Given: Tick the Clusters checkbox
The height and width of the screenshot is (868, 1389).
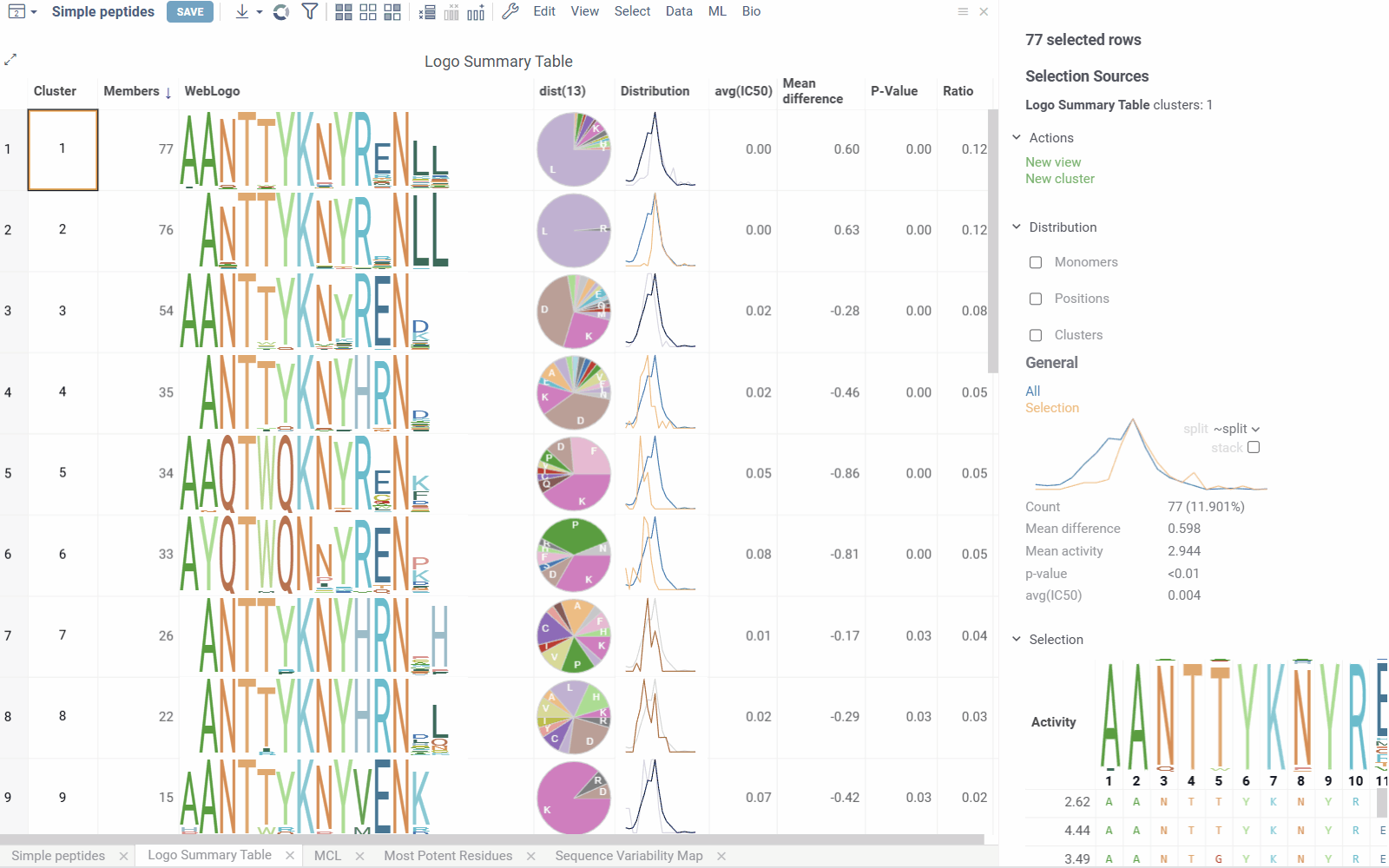Looking at the screenshot, I should coord(1036,335).
